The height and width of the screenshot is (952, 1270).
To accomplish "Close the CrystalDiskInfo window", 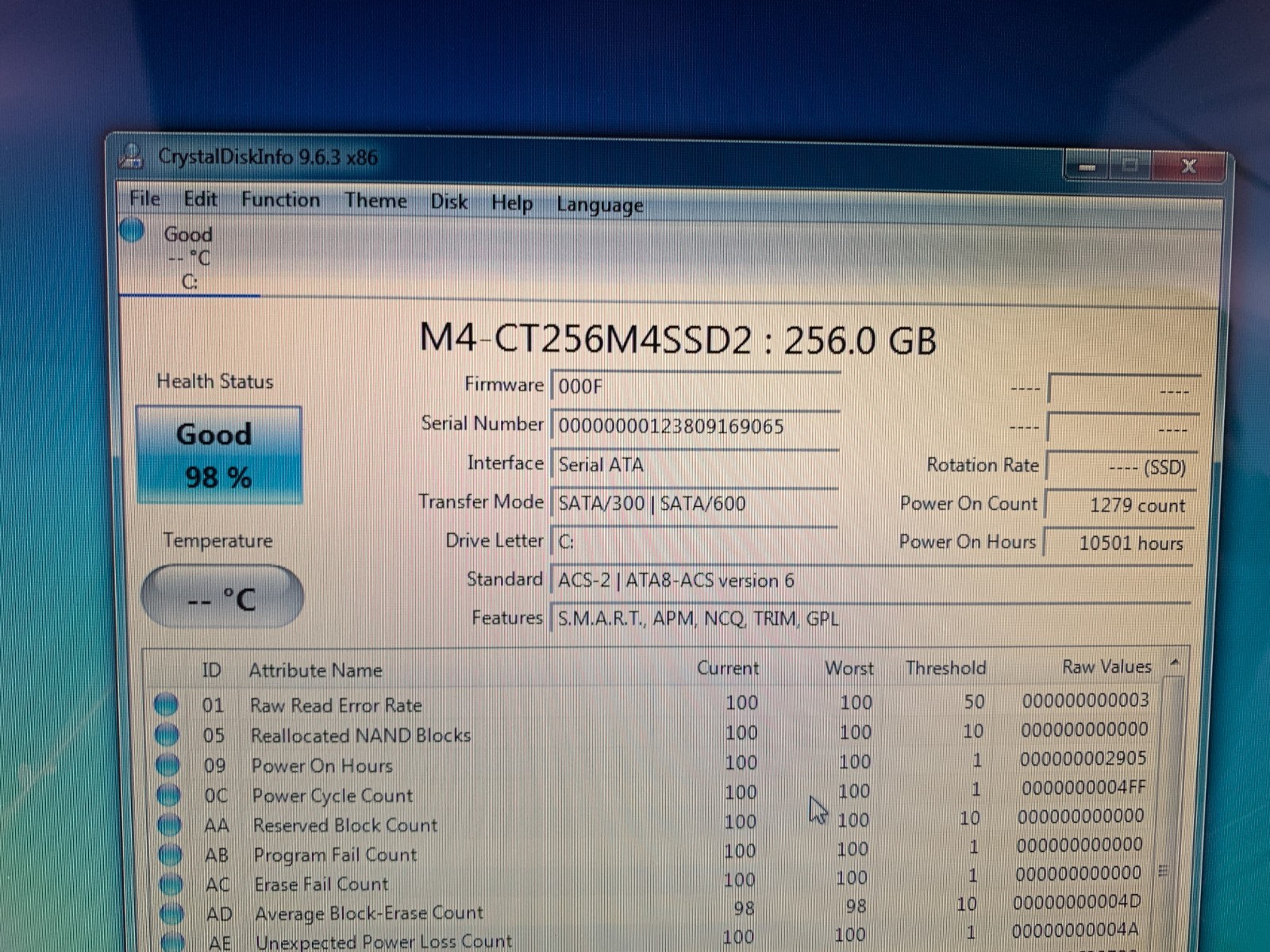I will point(1188,166).
